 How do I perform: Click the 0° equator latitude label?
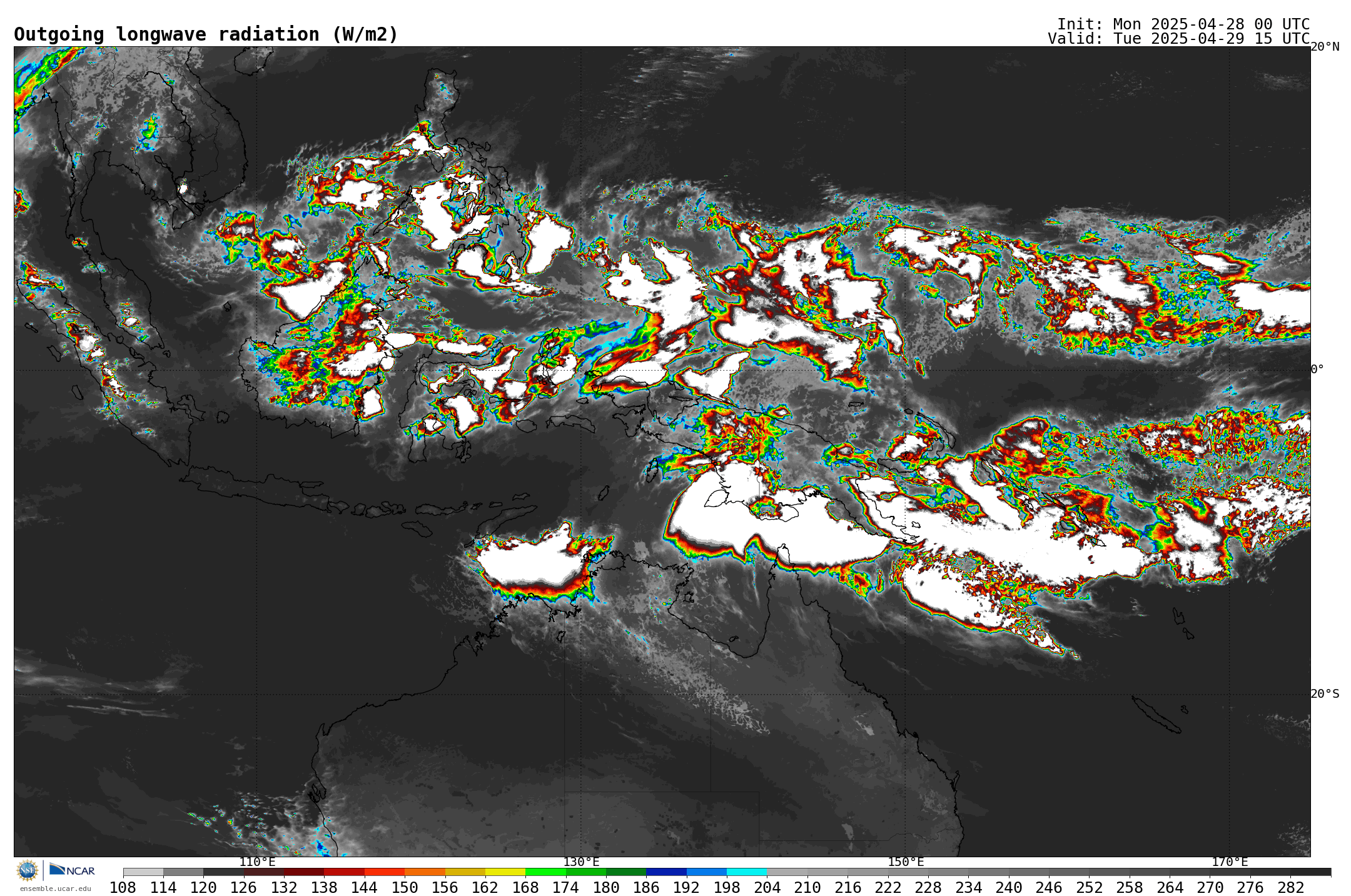1317,369
